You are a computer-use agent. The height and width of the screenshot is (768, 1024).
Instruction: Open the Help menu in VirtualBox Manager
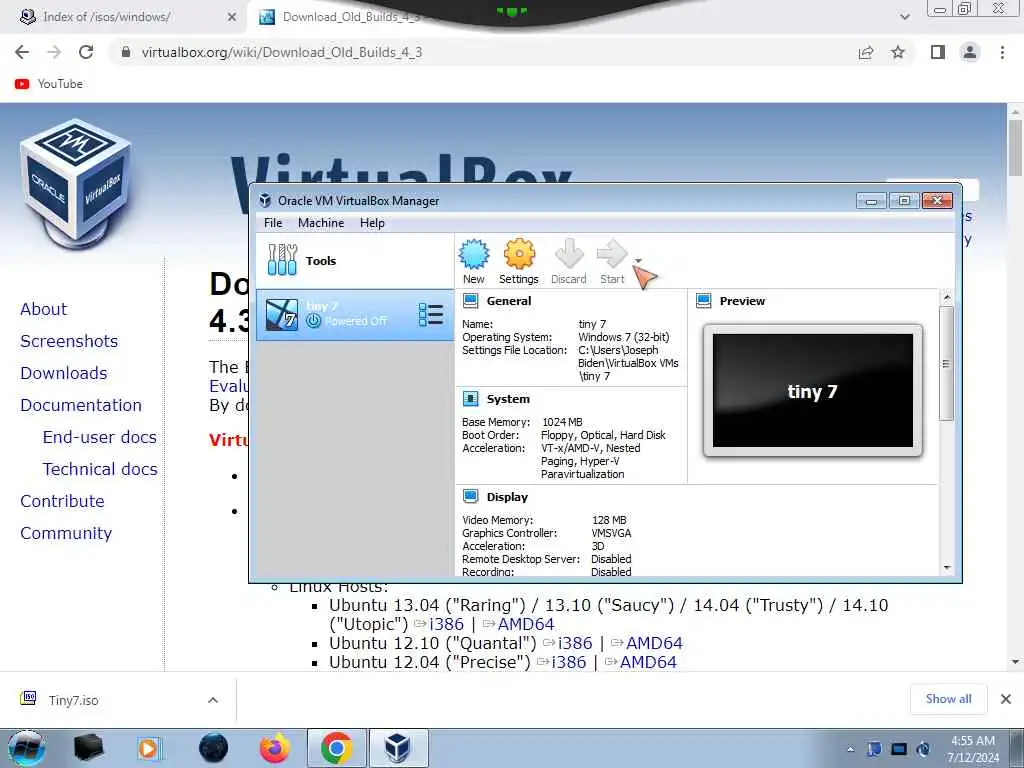pyautogui.click(x=372, y=223)
